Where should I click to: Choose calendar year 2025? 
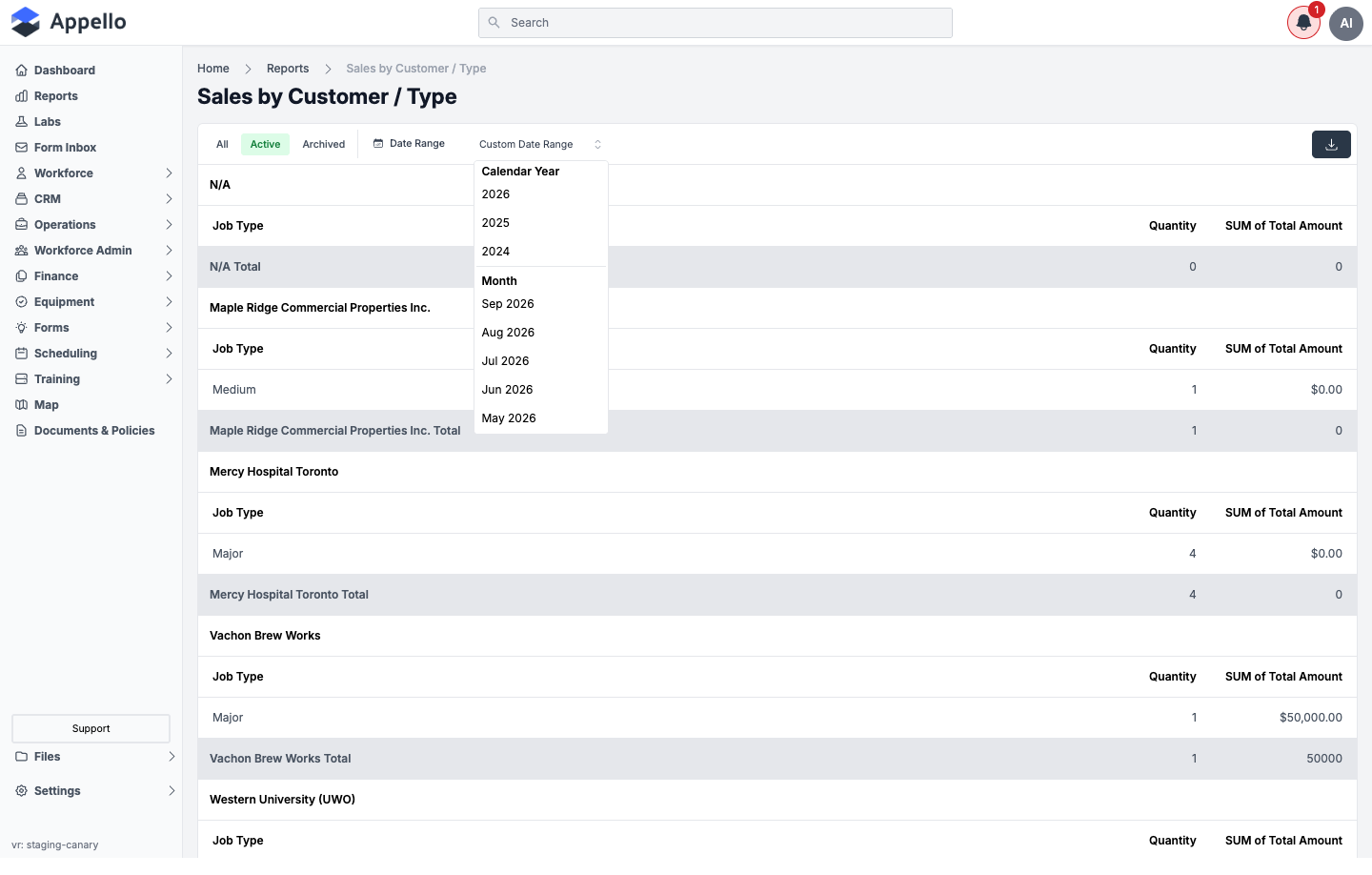540,223
